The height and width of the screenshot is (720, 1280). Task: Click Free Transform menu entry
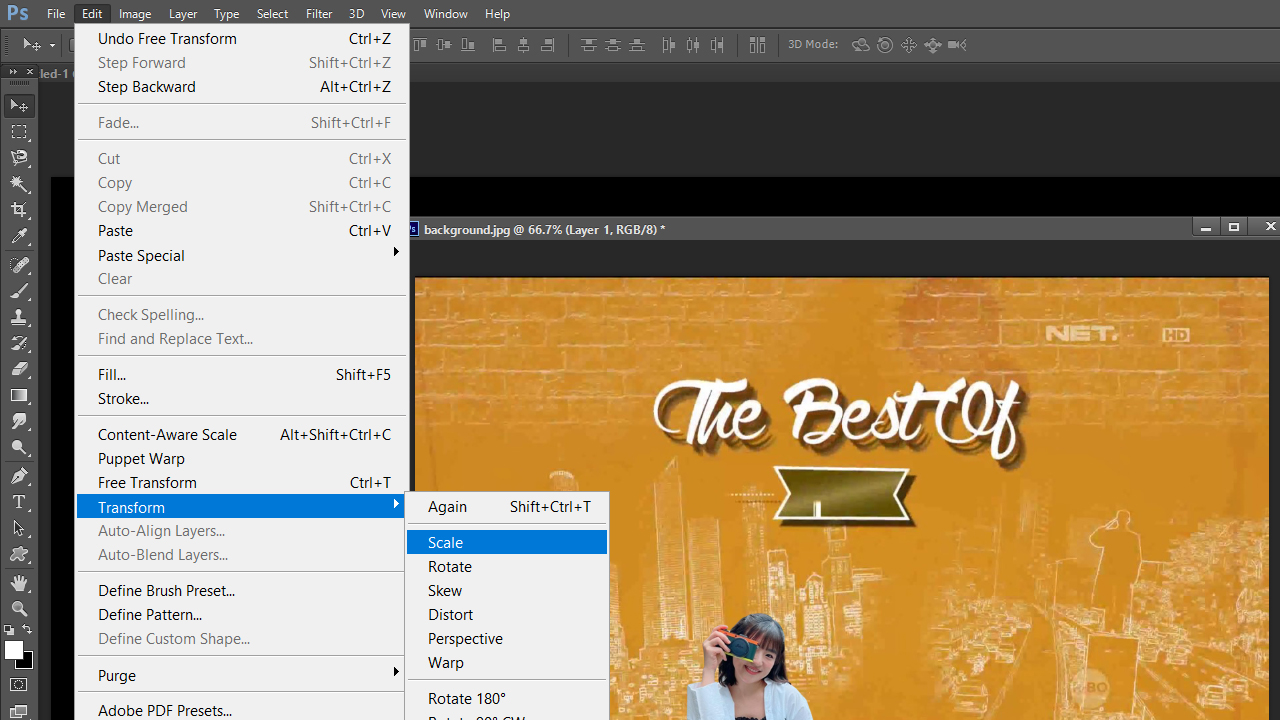click(243, 482)
